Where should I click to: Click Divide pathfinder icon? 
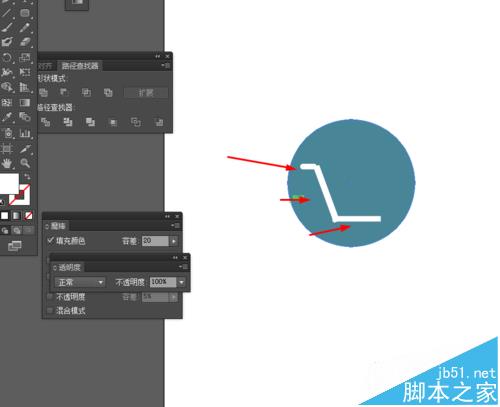[46, 122]
